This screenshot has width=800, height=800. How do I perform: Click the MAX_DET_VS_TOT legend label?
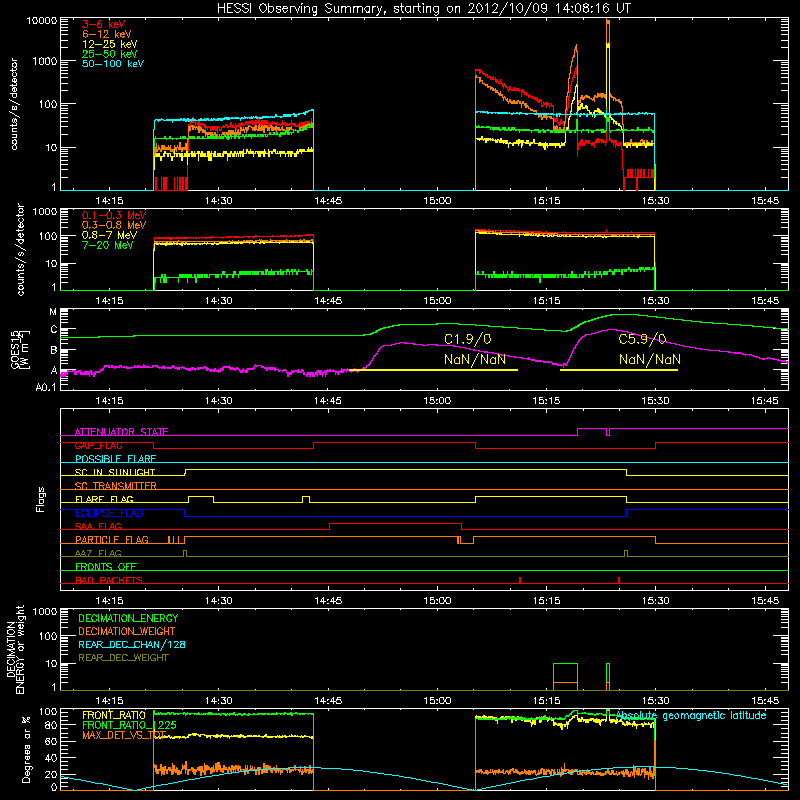pos(124,735)
